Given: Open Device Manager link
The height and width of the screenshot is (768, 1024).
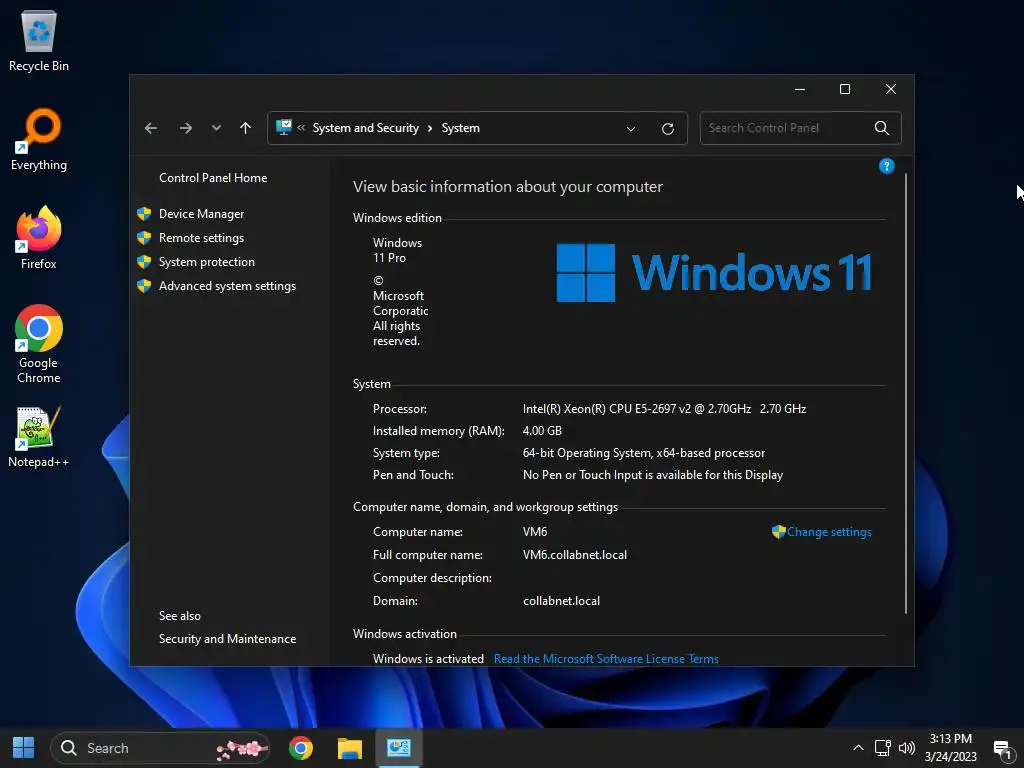Looking at the screenshot, I should (x=201, y=214).
